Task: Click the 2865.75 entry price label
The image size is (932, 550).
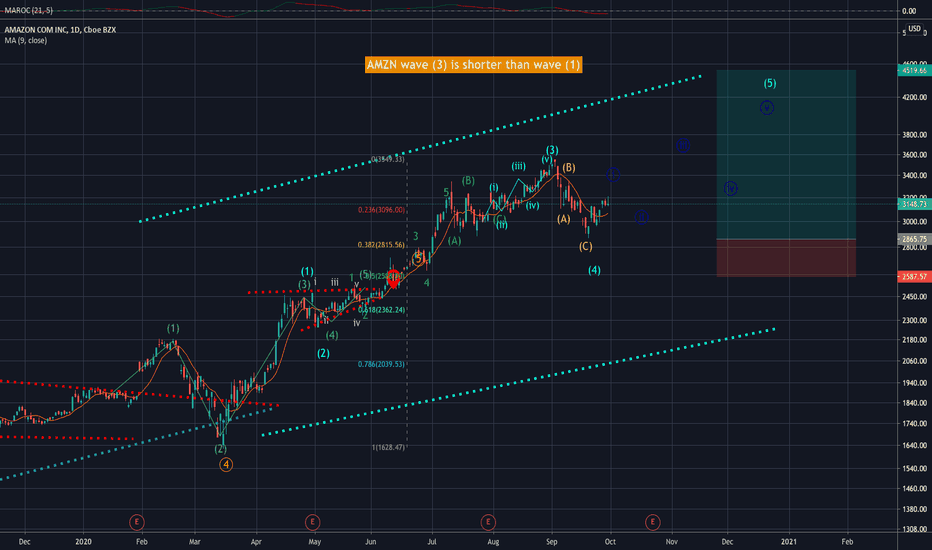Action: point(914,239)
